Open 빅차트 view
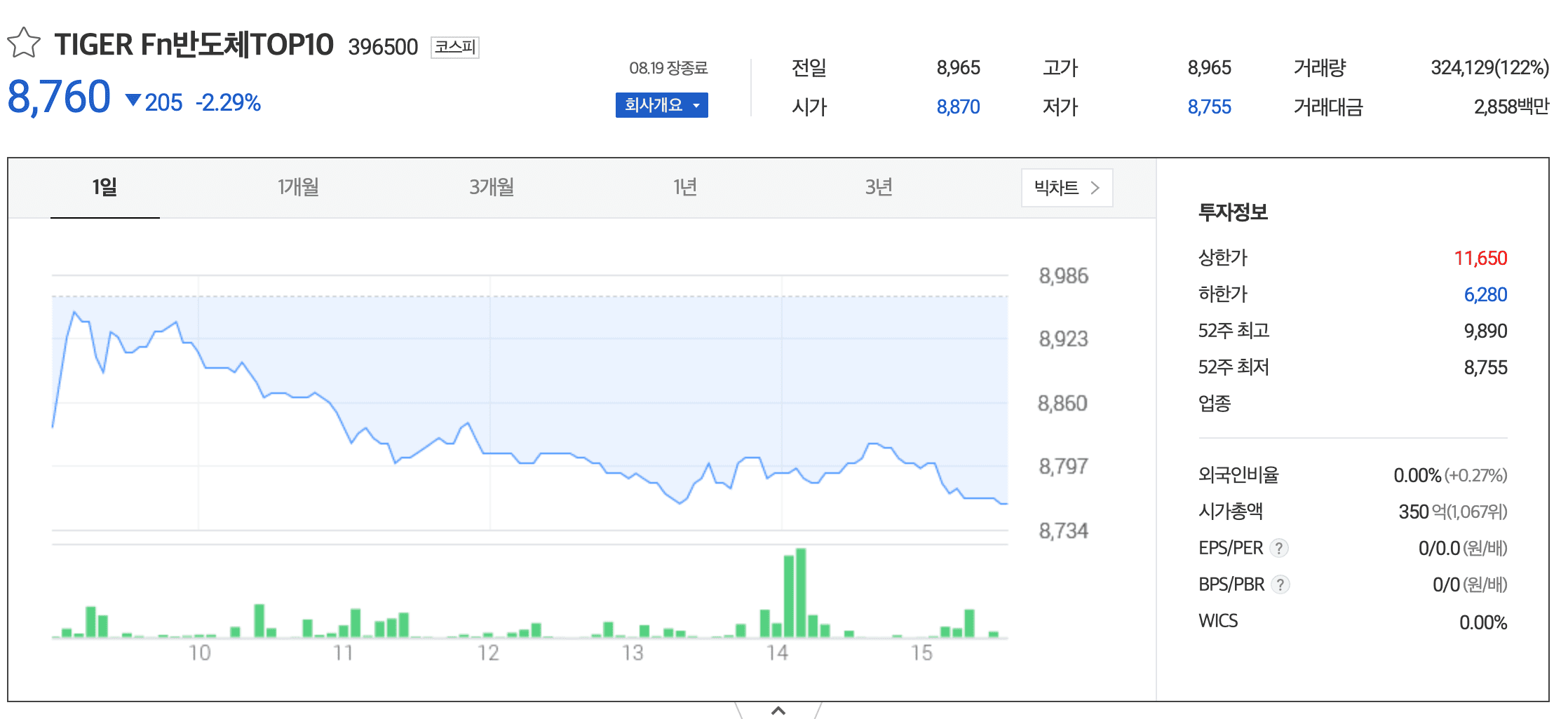The image size is (1568, 719). coord(1066,188)
